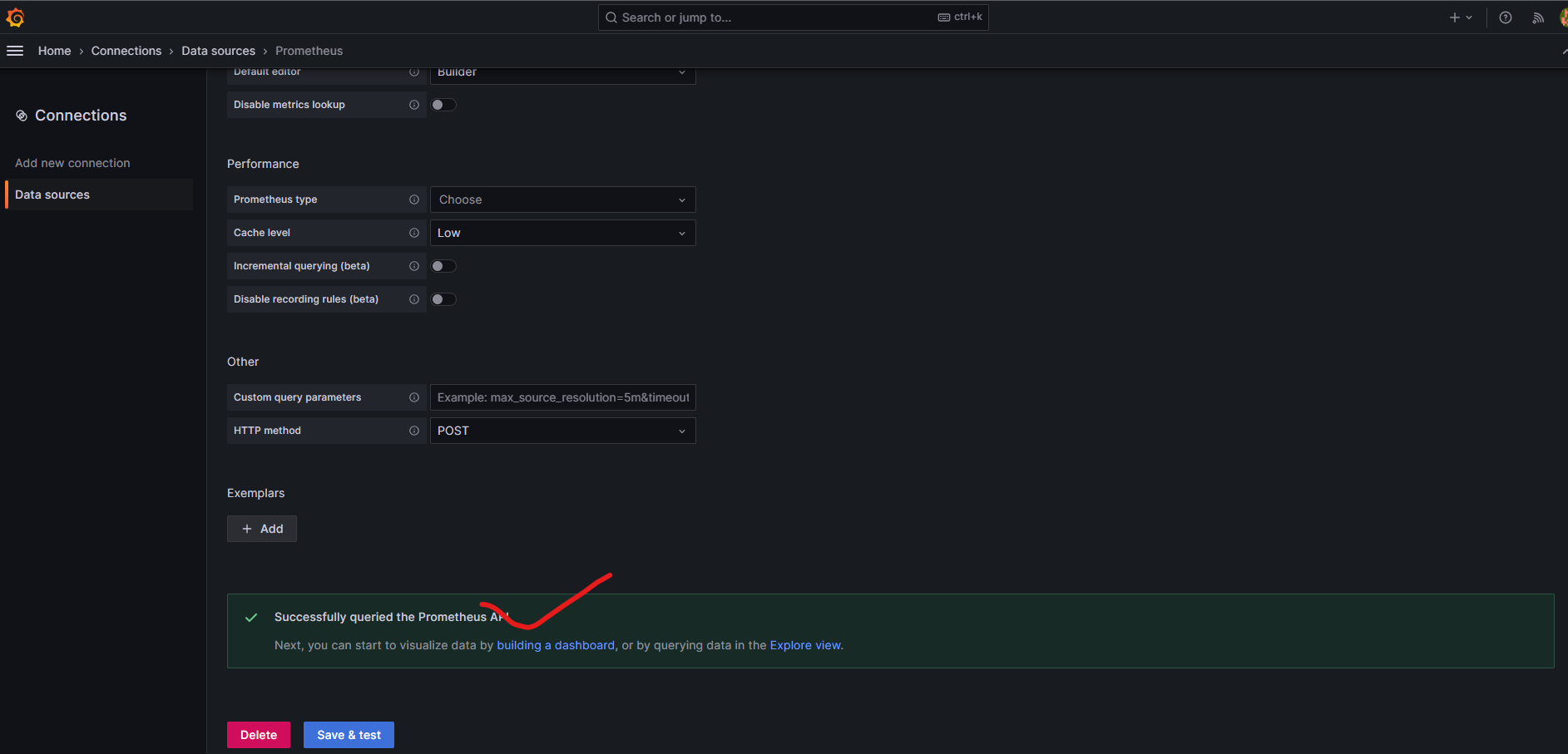Toggle Incremental querying (beta) switch
The width and height of the screenshot is (1568, 754).
tap(443, 266)
